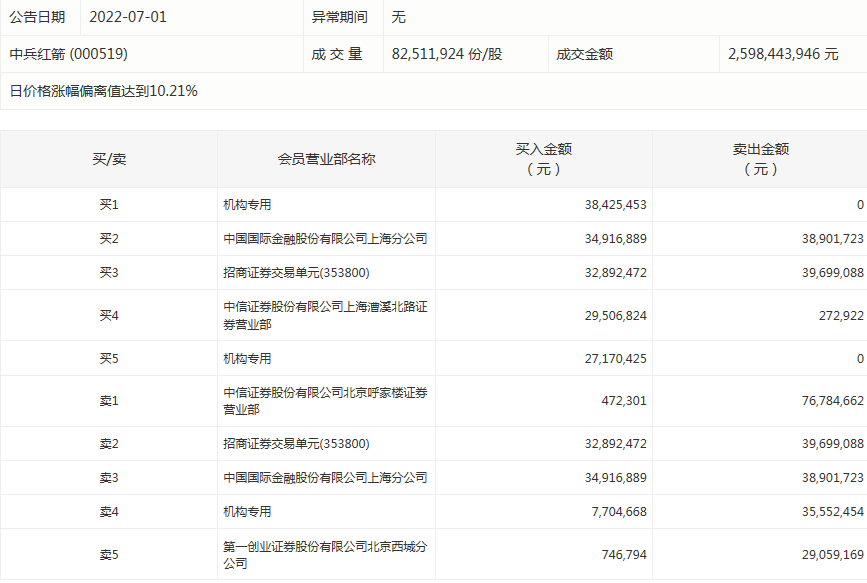Select the 卖1 row label
Screen dimensions: 867x583
pos(109,401)
